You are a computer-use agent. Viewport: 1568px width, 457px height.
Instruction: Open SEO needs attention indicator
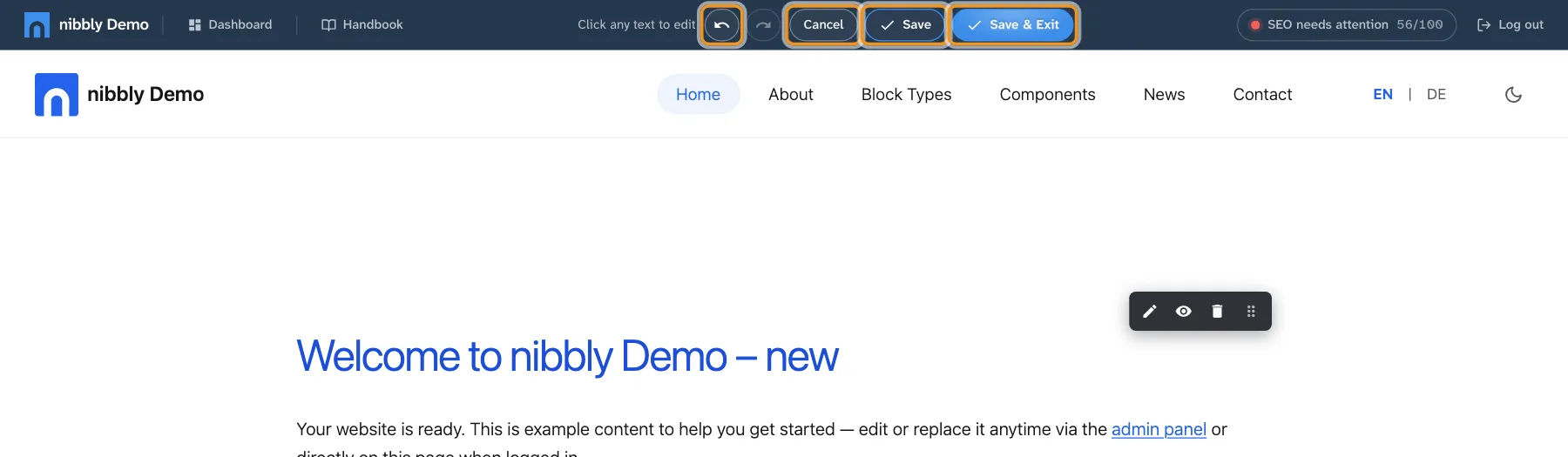(x=1347, y=24)
